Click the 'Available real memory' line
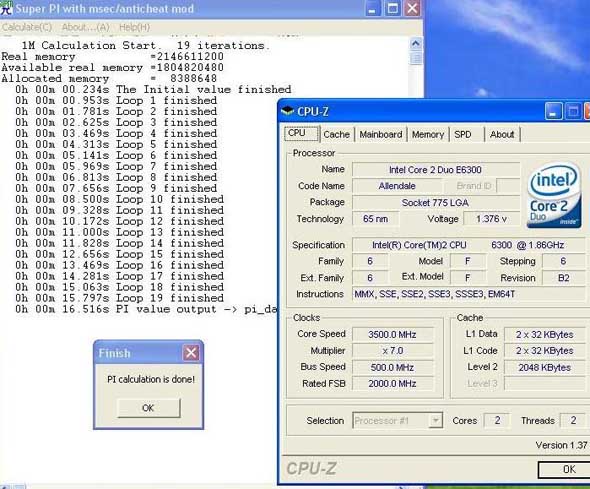 pyautogui.click(x=113, y=68)
